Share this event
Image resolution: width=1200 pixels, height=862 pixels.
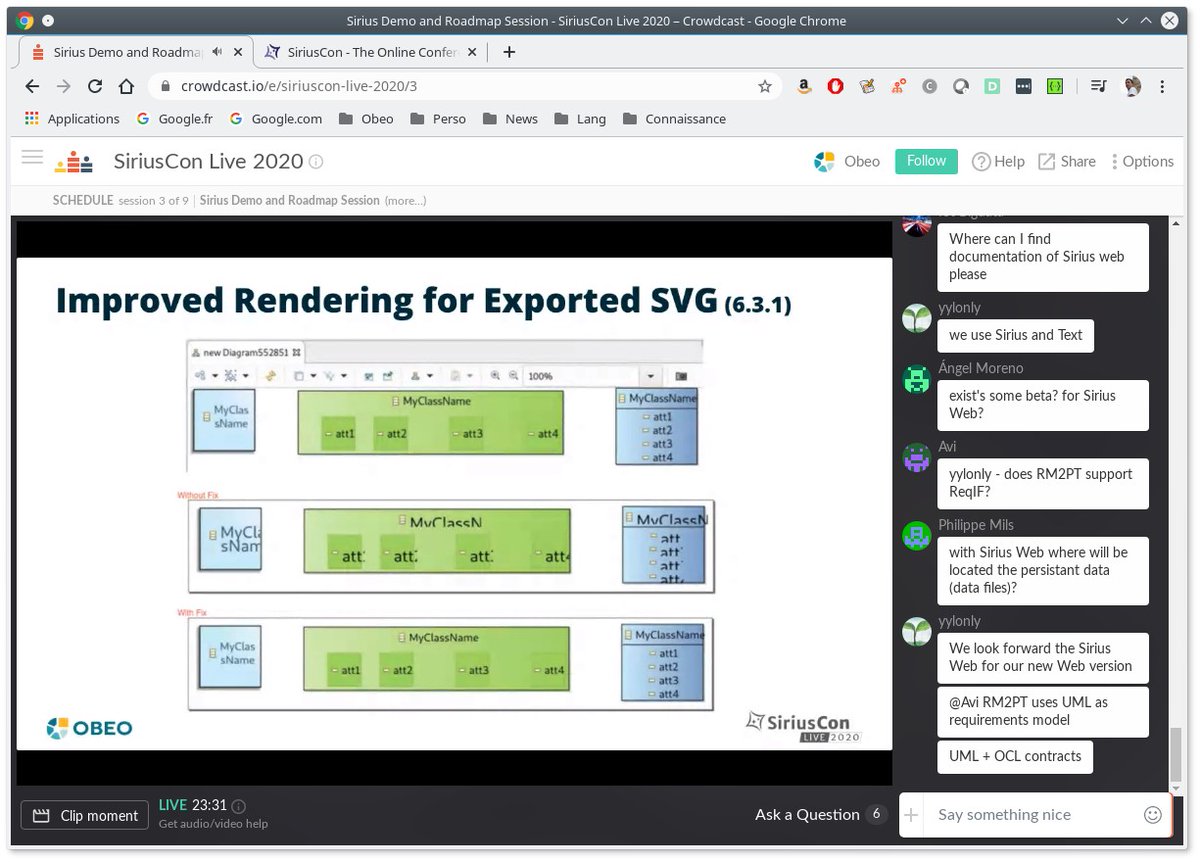1067,161
